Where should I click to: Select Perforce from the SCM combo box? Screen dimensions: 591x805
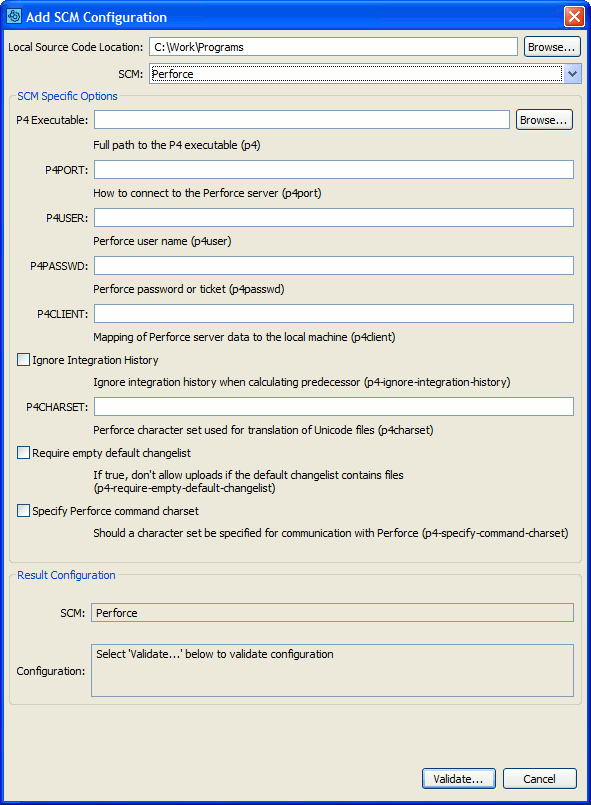(350, 73)
